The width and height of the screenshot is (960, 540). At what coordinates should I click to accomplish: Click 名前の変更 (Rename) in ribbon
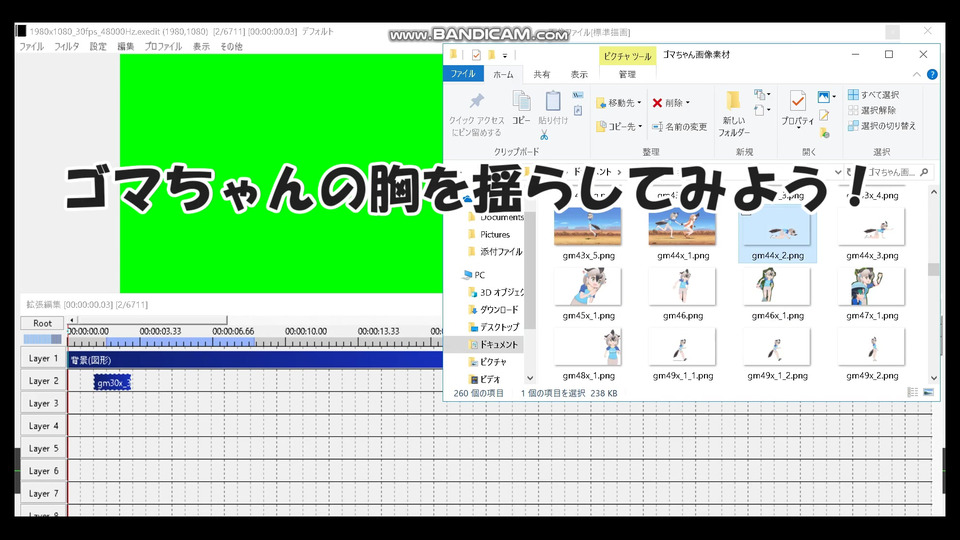pos(680,127)
